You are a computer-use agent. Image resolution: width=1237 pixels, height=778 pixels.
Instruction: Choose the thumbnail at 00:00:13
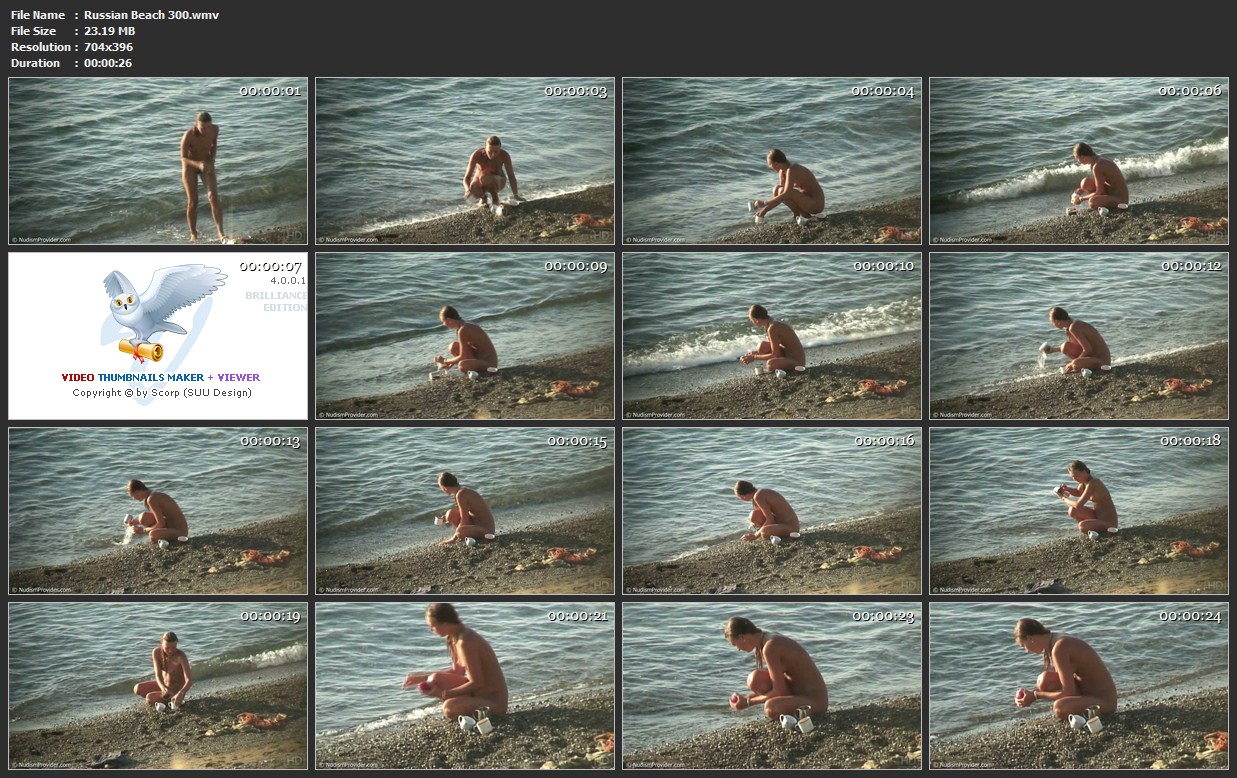[158, 511]
